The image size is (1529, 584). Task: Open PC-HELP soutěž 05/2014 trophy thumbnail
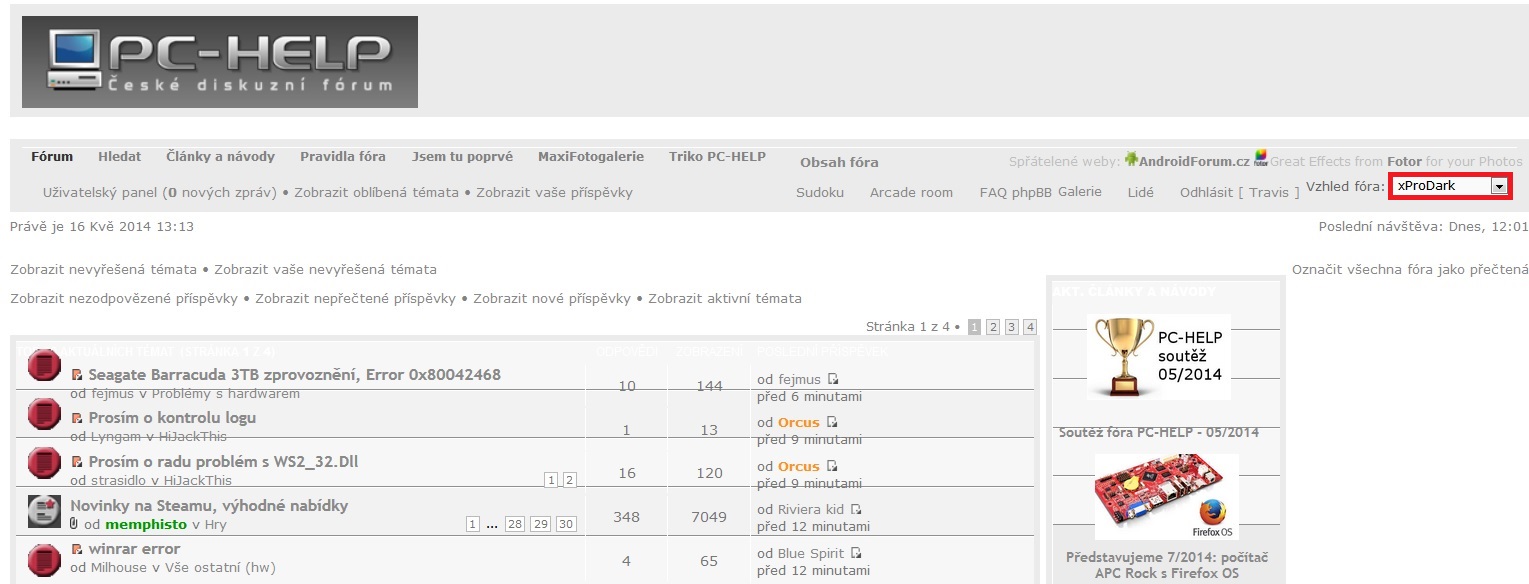(1159, 356)
